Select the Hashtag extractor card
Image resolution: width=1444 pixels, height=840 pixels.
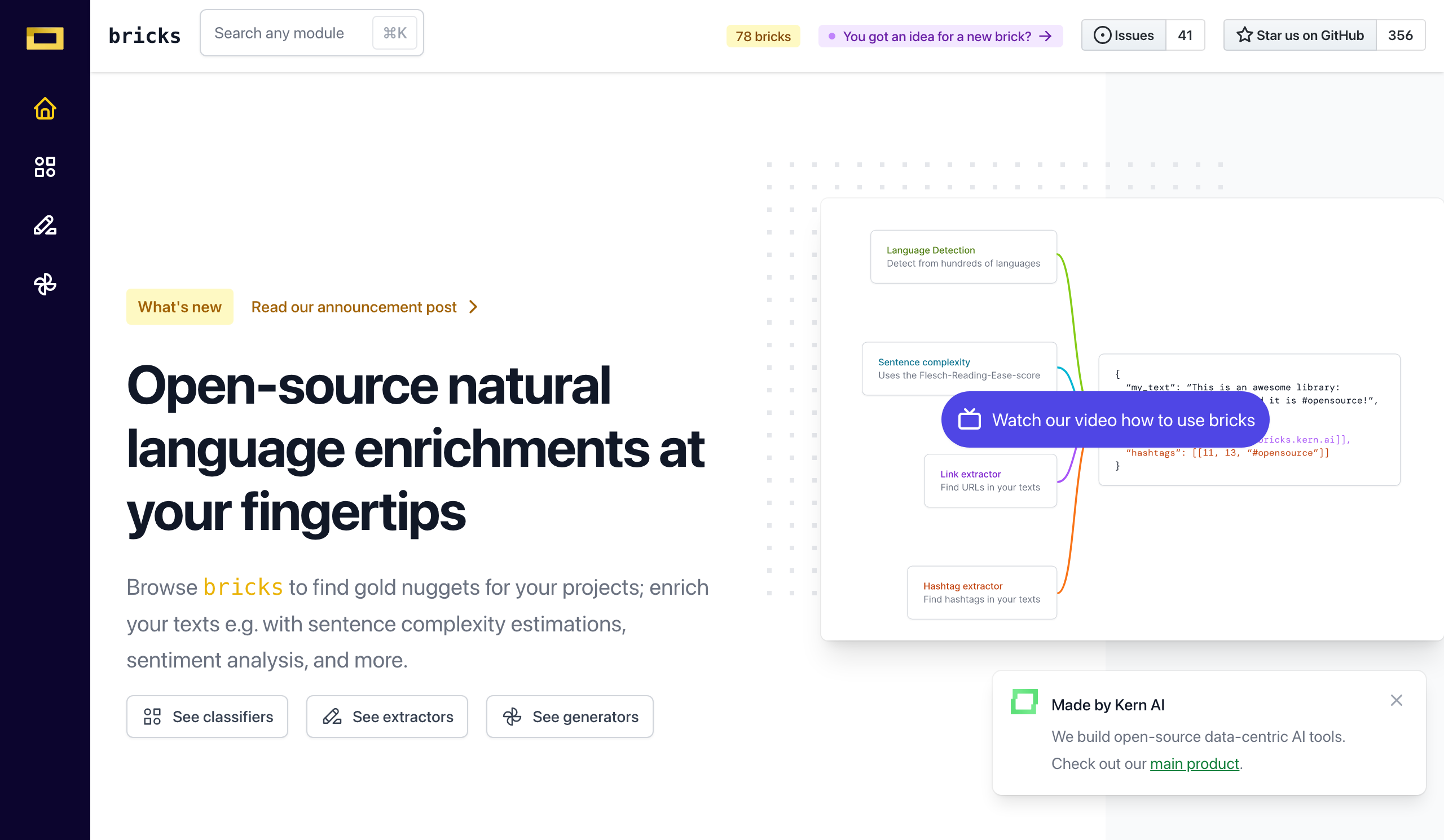(x=981, y=593)
